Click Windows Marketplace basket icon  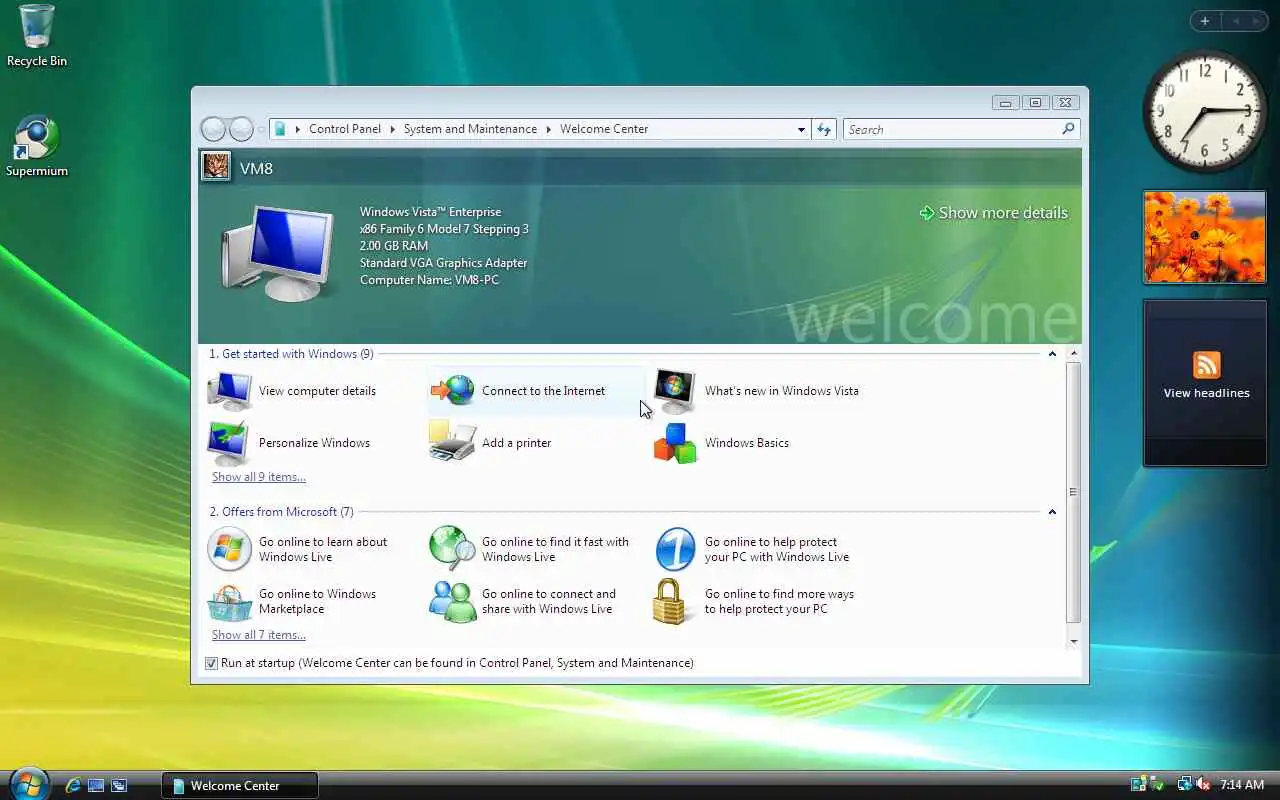click(230, 602)
